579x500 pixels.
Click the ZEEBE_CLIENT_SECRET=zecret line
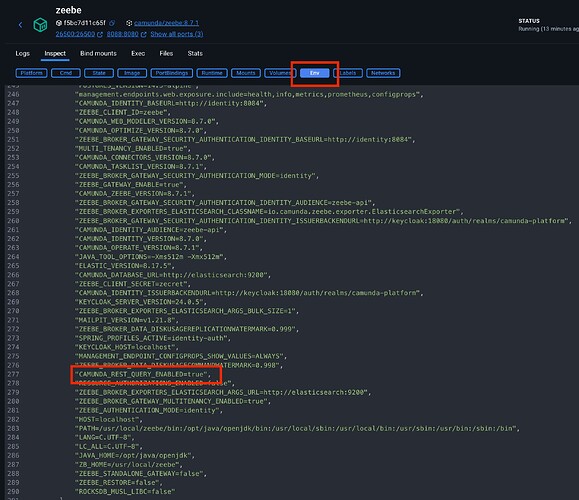click(133, 284)
